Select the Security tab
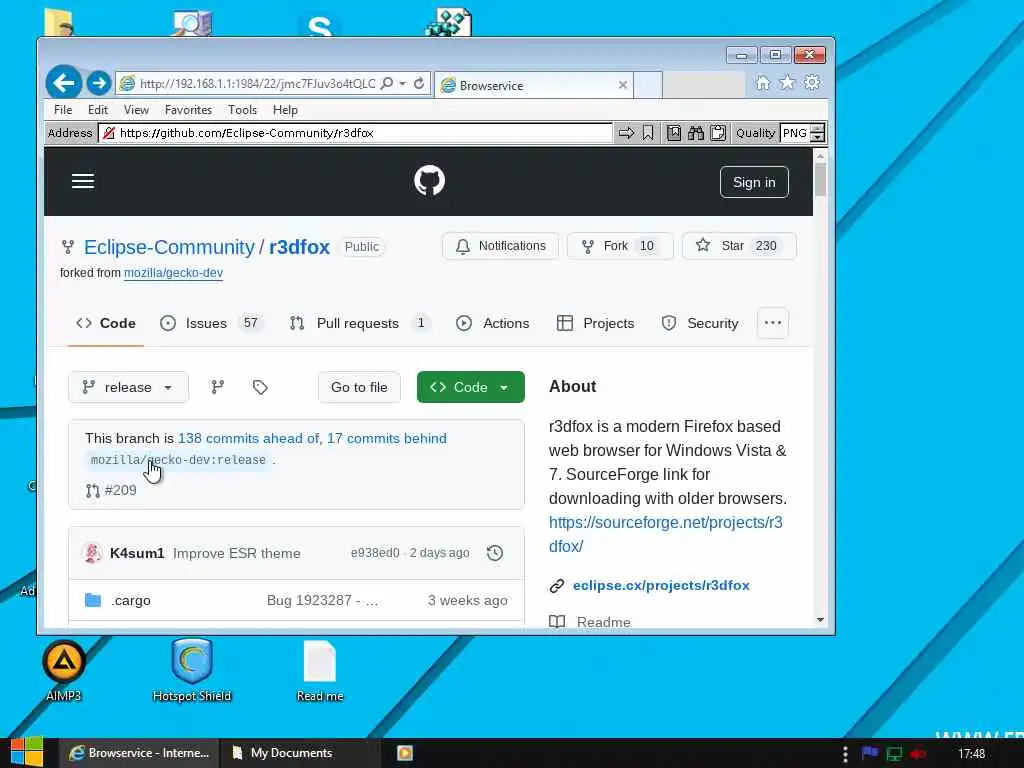Screen dimensions: 1024x768 tap(700, 323)
